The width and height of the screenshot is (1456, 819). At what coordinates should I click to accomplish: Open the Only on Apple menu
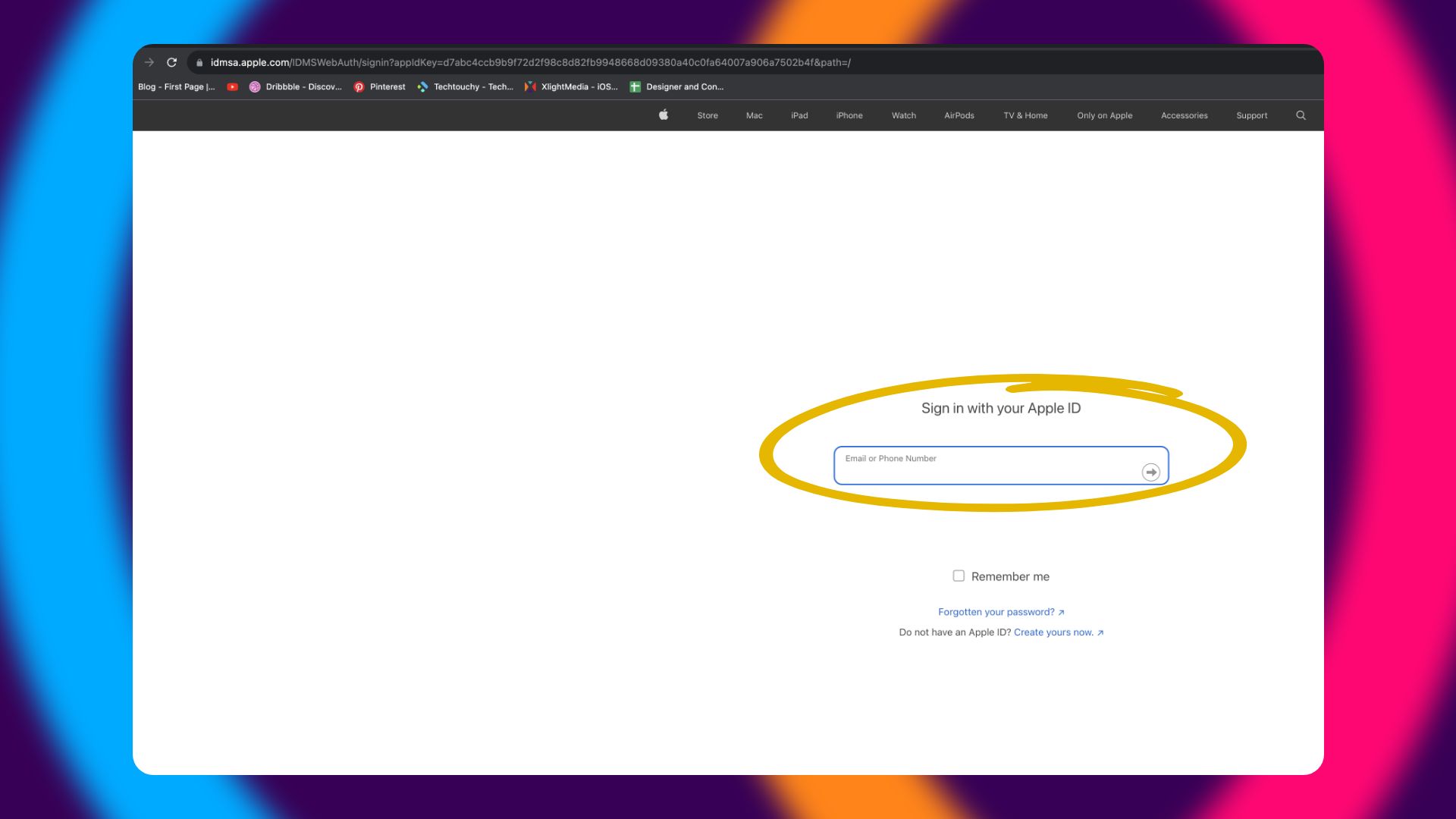click(1105, 116)
